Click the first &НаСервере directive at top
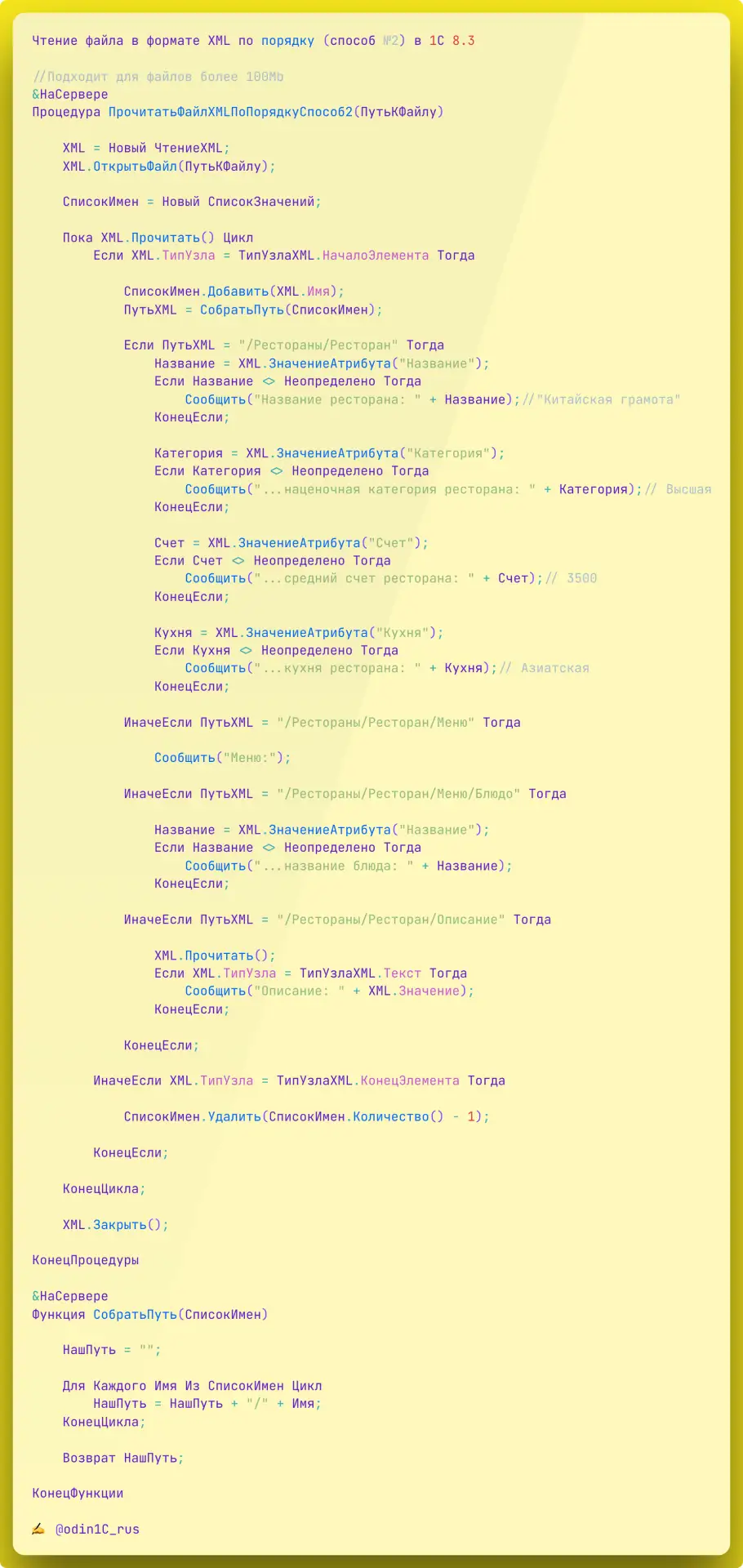This screenshot has height=1568, width=743. click(x=70, y=95)
